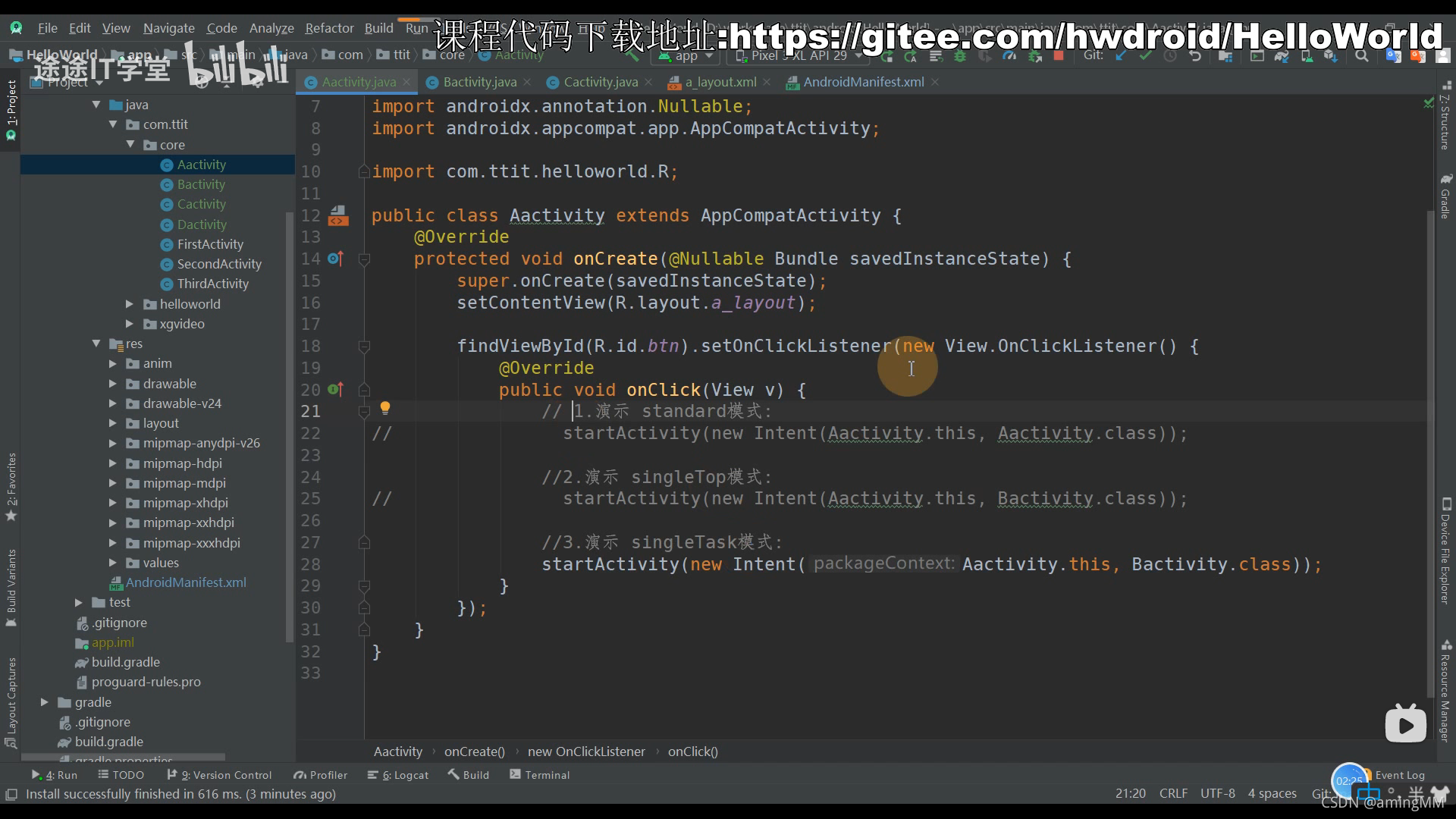This screenshot has width=1456, height=819.
Task: Open the 4: Run tool window
Action: 55,775
